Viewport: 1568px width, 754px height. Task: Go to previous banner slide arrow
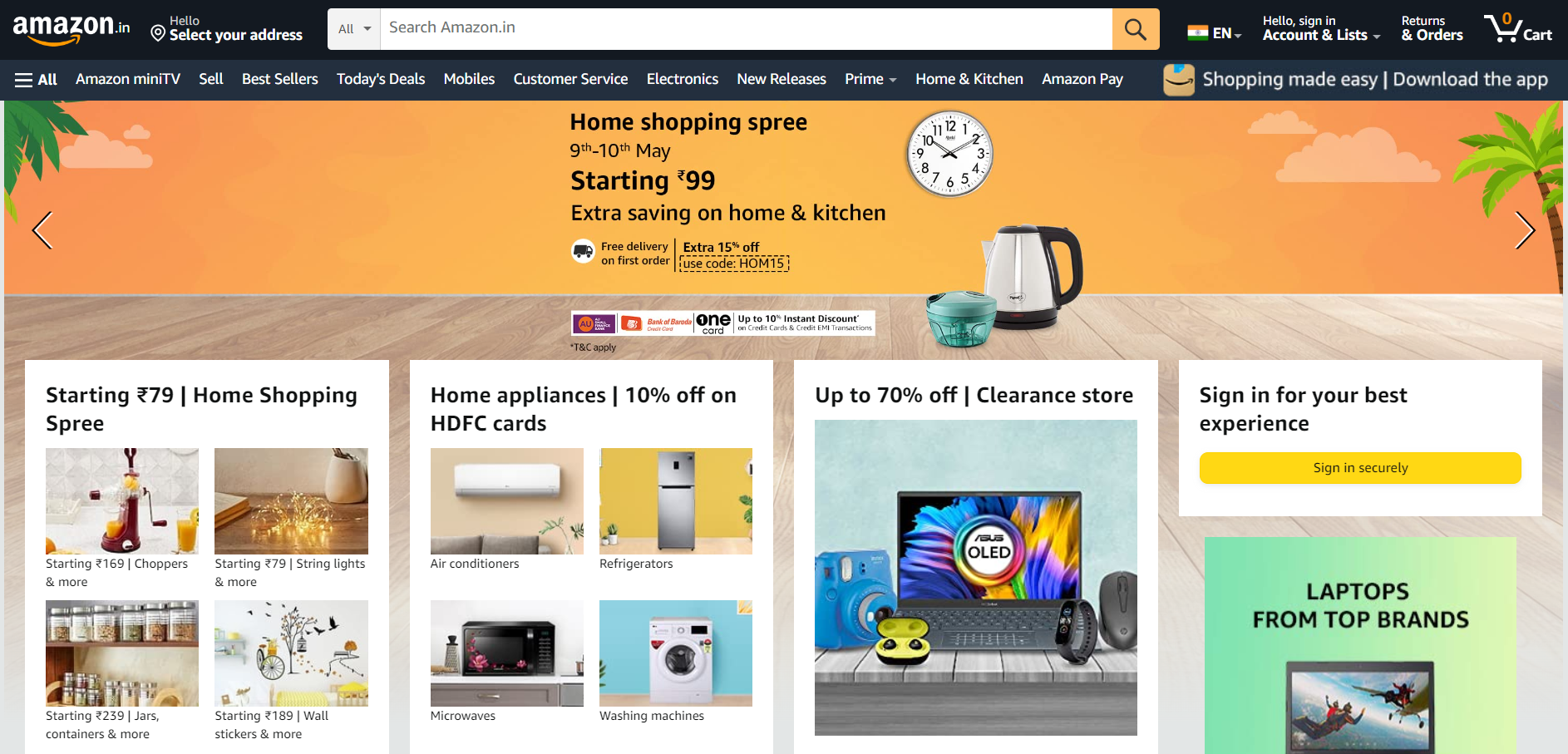tap(42, 230)
